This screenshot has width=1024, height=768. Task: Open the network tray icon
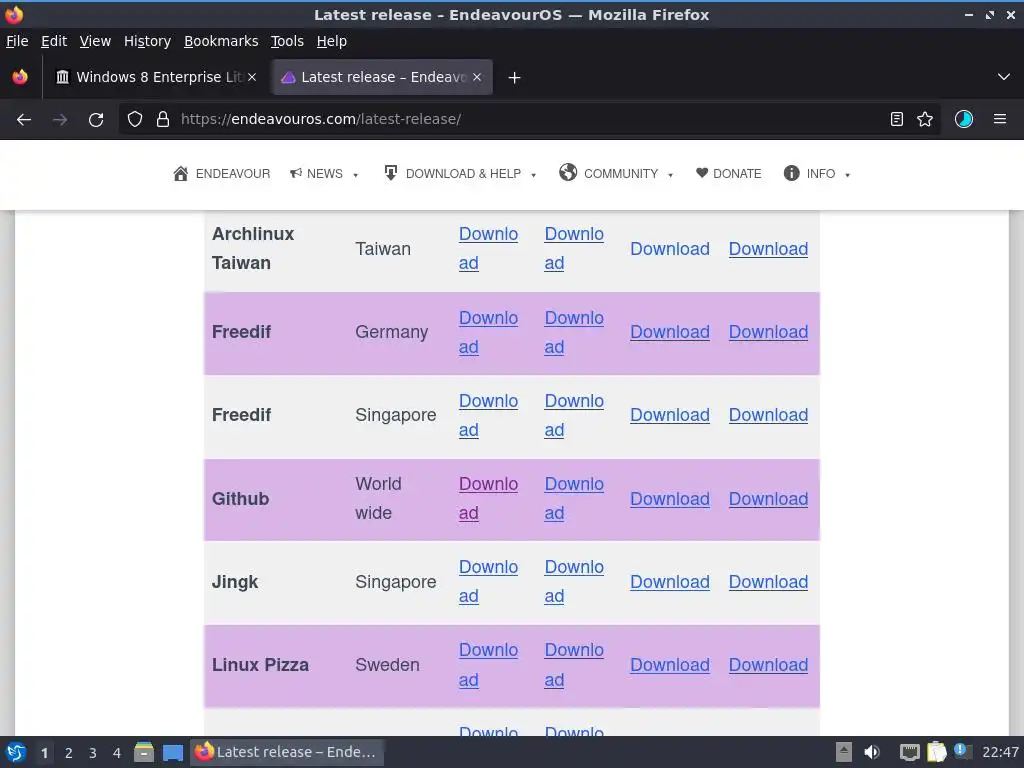909,752
